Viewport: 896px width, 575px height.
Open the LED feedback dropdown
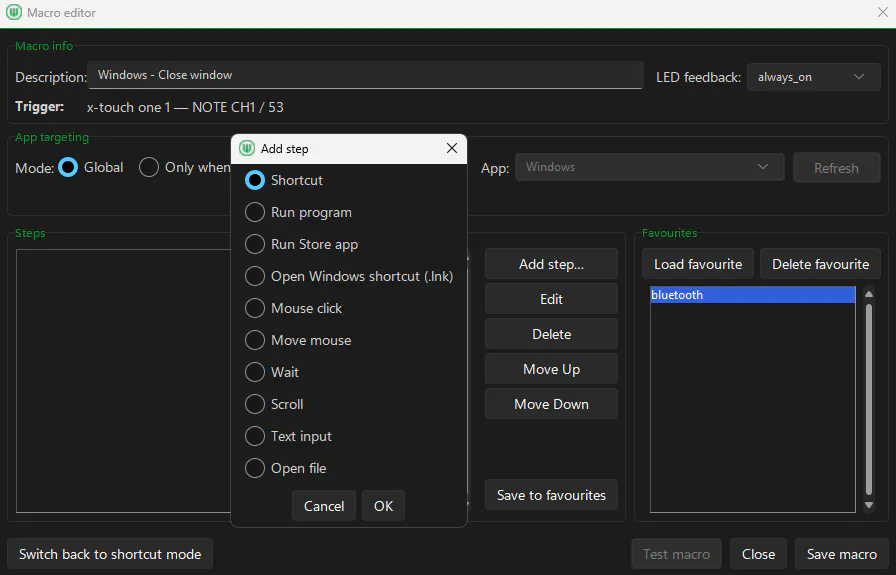[813, 77]
